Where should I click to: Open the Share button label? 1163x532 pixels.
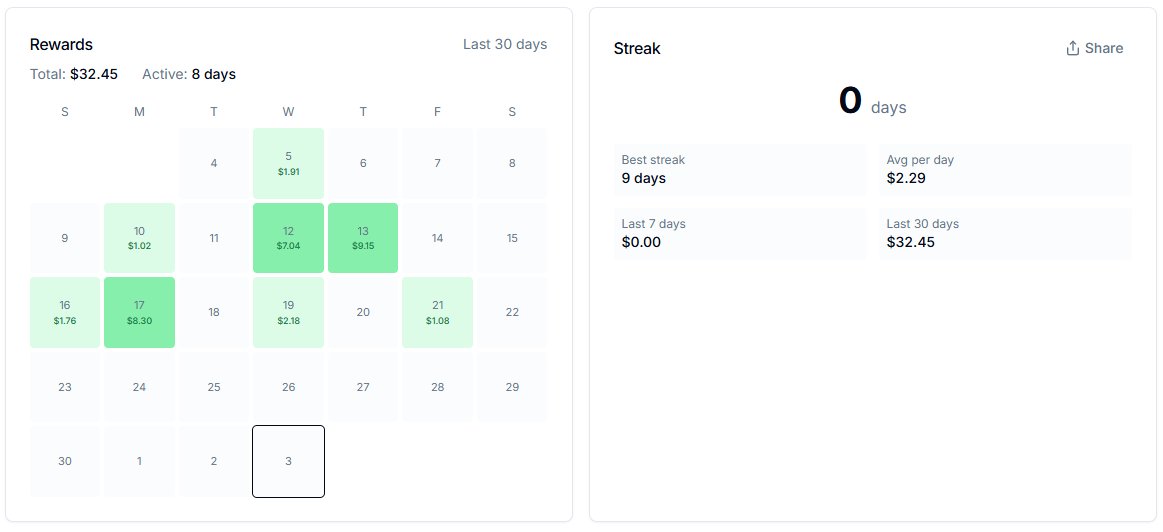point(1104,48)
